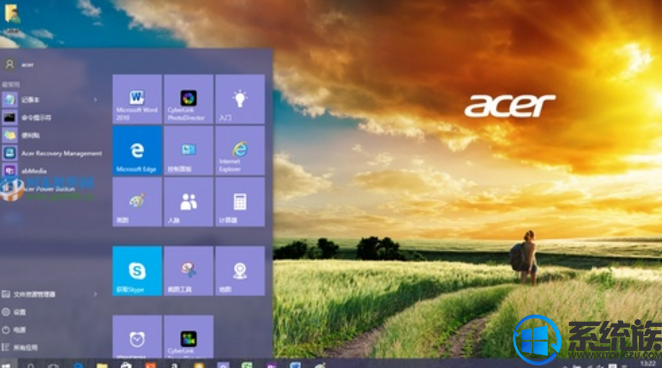
Task: Open the Control Panel tile
Action: coord(188,151)
